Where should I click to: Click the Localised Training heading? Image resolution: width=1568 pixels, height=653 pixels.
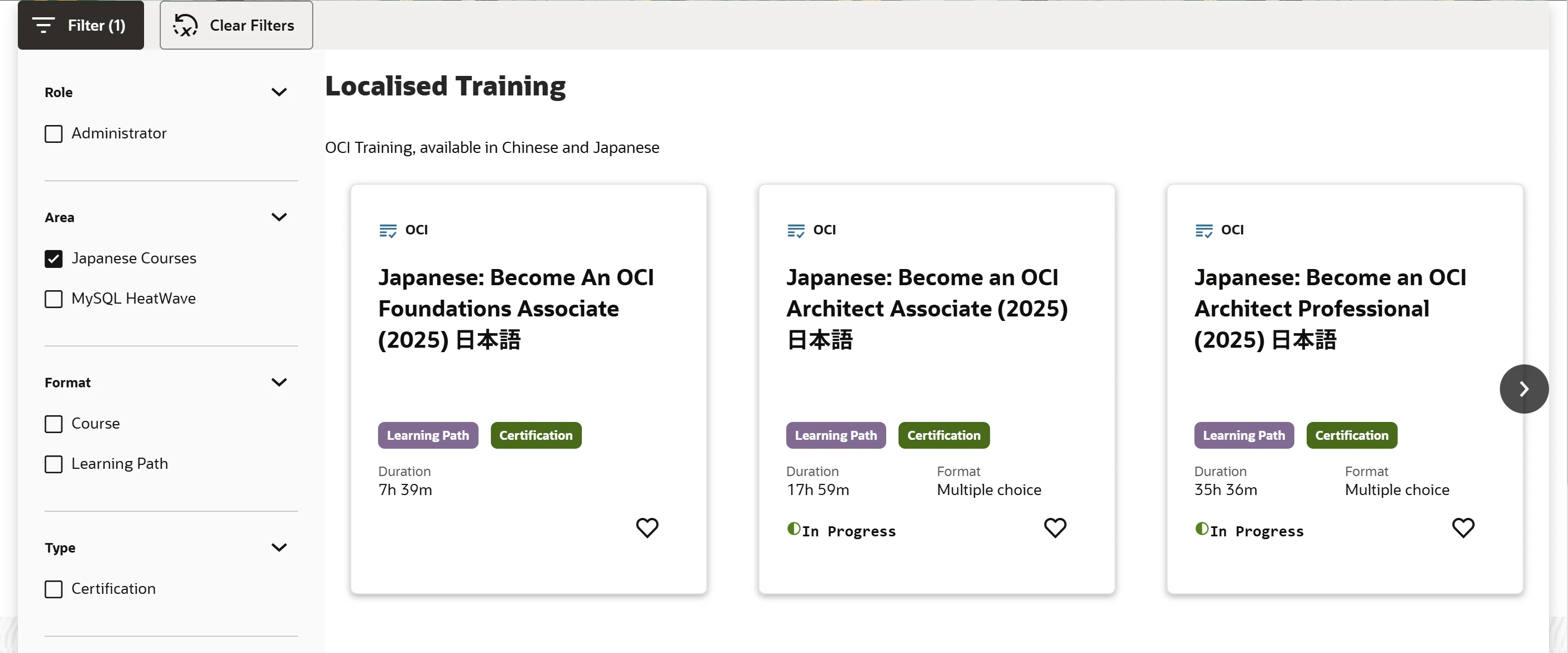pos(445,87)
